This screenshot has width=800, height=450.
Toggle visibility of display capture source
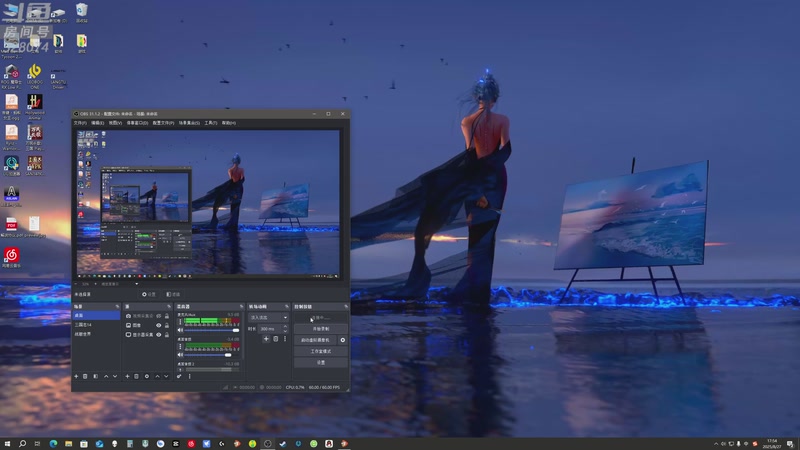coord(159,335)
